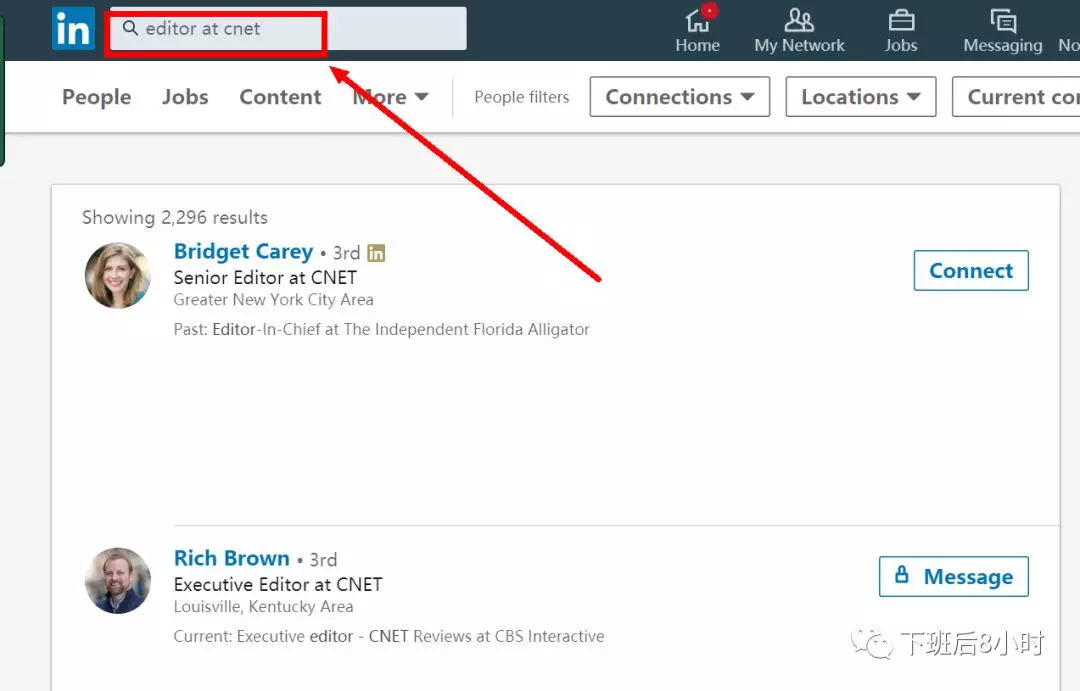Click 'Louisville, Kentucky Area' text
Viewport: 1080px width, 691px height.
click(263, 606)
